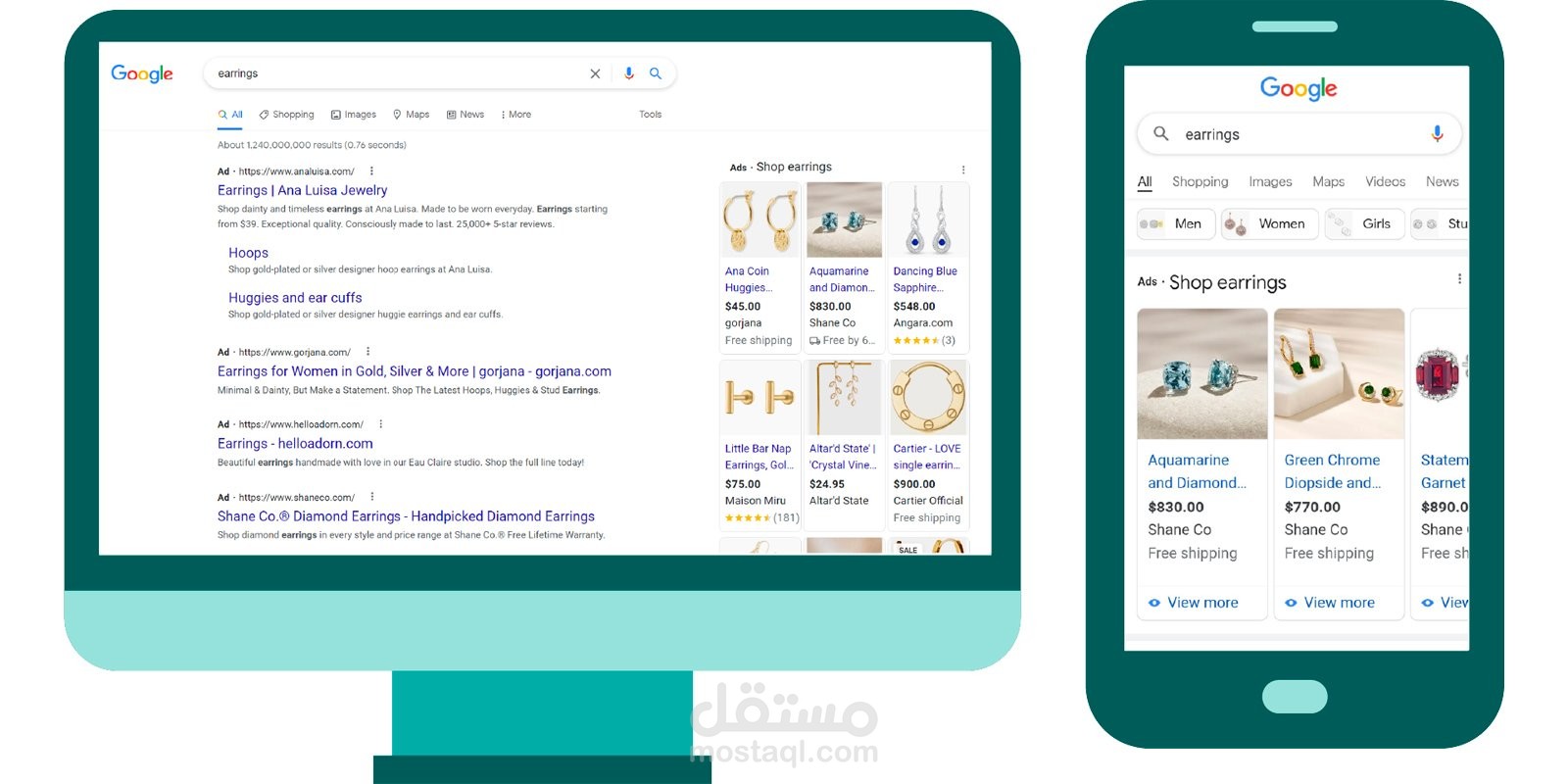Select the Shopping tab on the phone
Image resolution: width=1568 pixels, height=784 pixels.
(x=1200, y=182)
